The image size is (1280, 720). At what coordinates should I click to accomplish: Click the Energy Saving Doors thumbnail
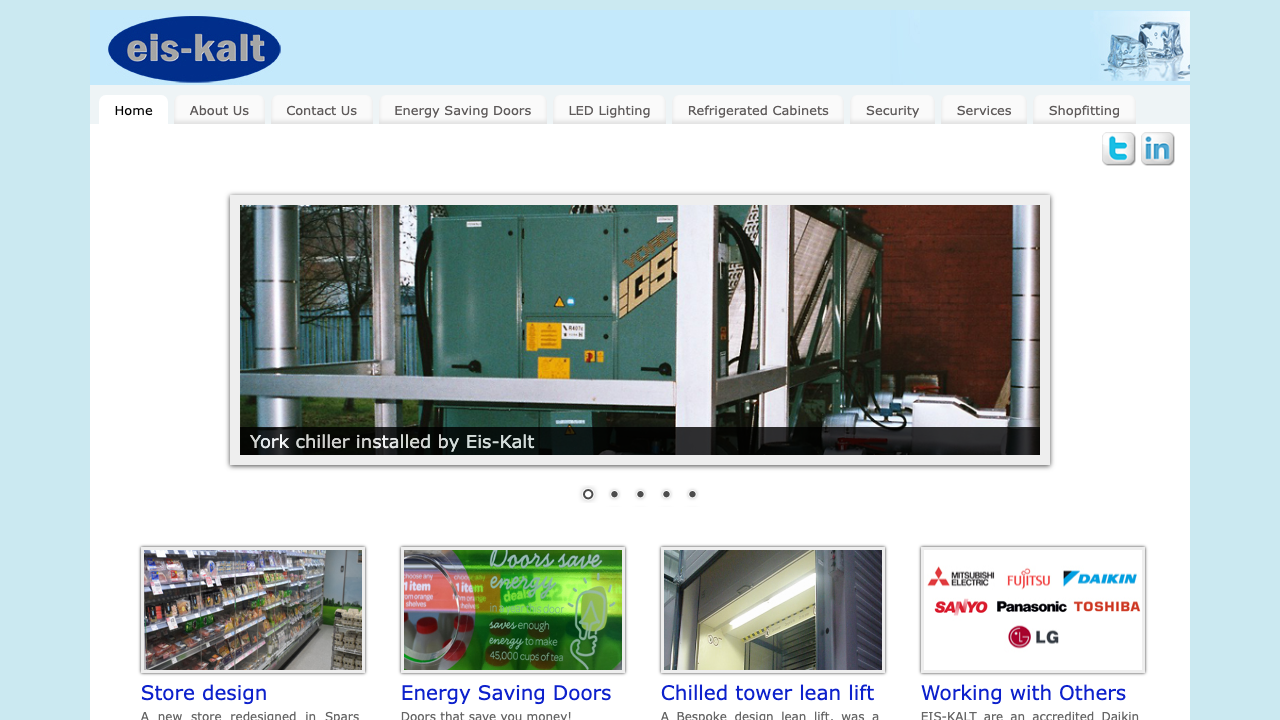513,609
